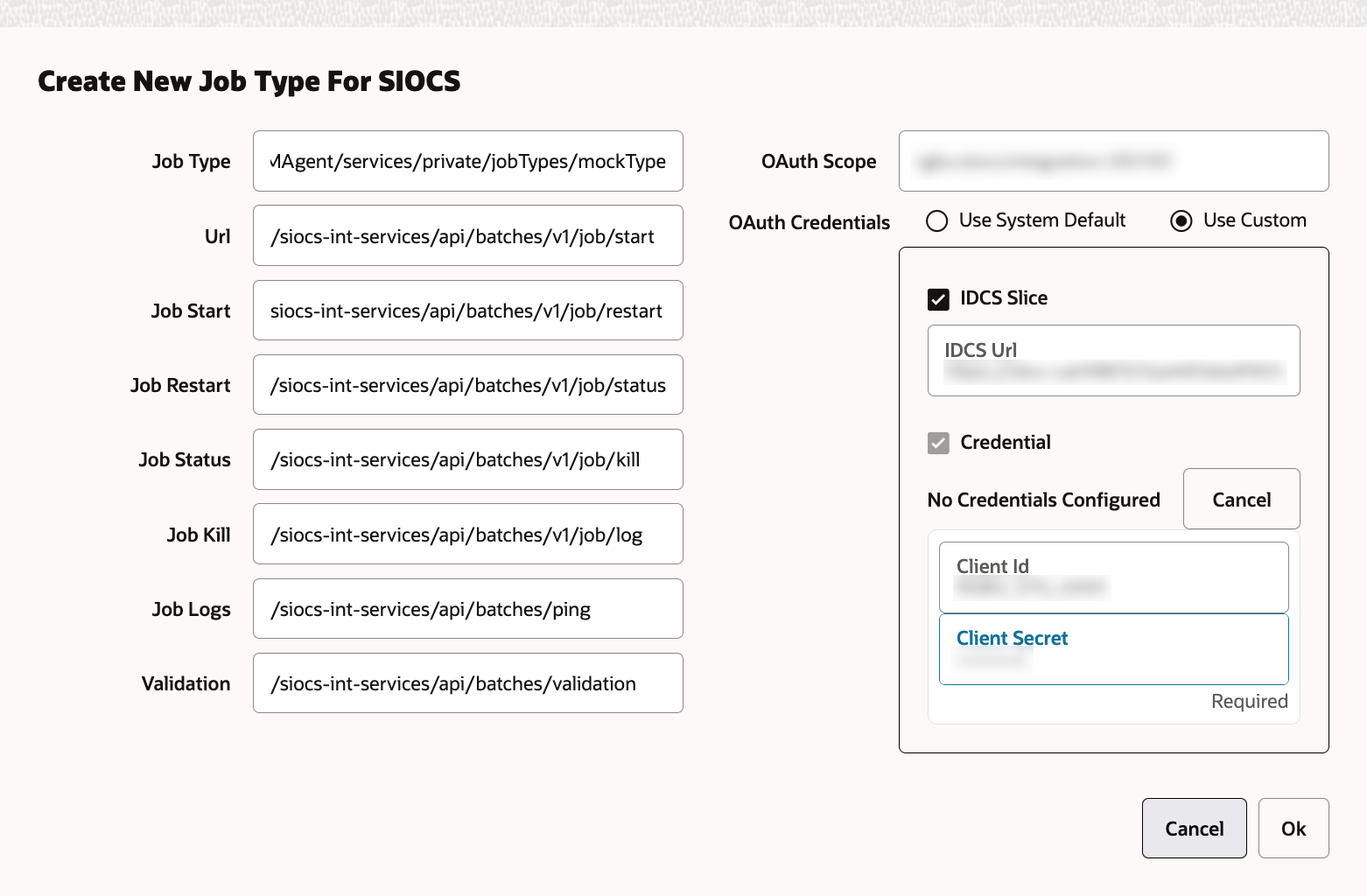Click the Validation input field
Image resolution: width=1367 pixels, height=896 pixels.
(x=468, y=683)
